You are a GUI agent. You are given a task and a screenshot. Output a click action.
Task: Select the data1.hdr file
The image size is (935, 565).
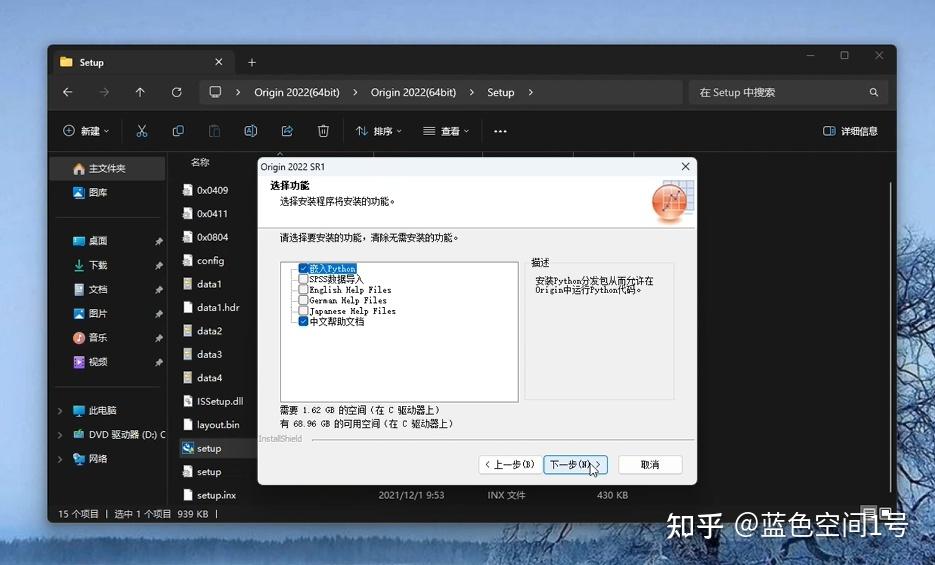point(211,308)
